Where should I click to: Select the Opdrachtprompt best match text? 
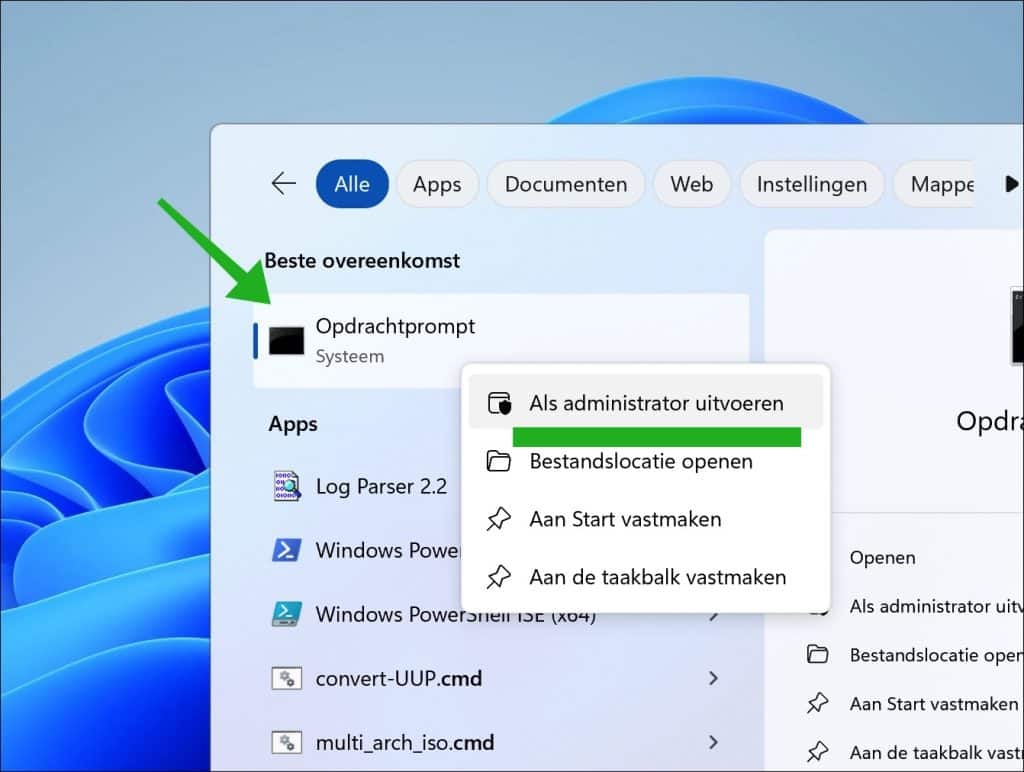(x=395, y=326)
